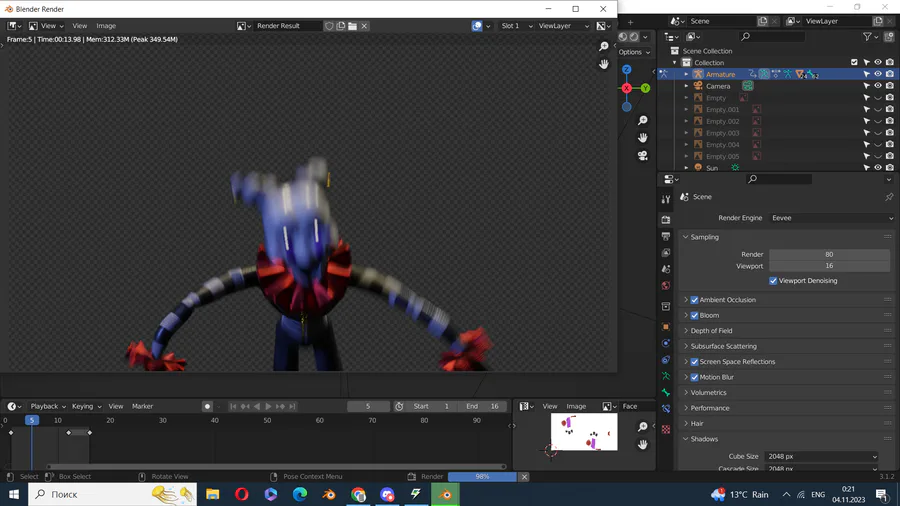Toggle the Viewport Denoising checkbox
Screen dimensions: 900x506
click(x=773, y=281)
